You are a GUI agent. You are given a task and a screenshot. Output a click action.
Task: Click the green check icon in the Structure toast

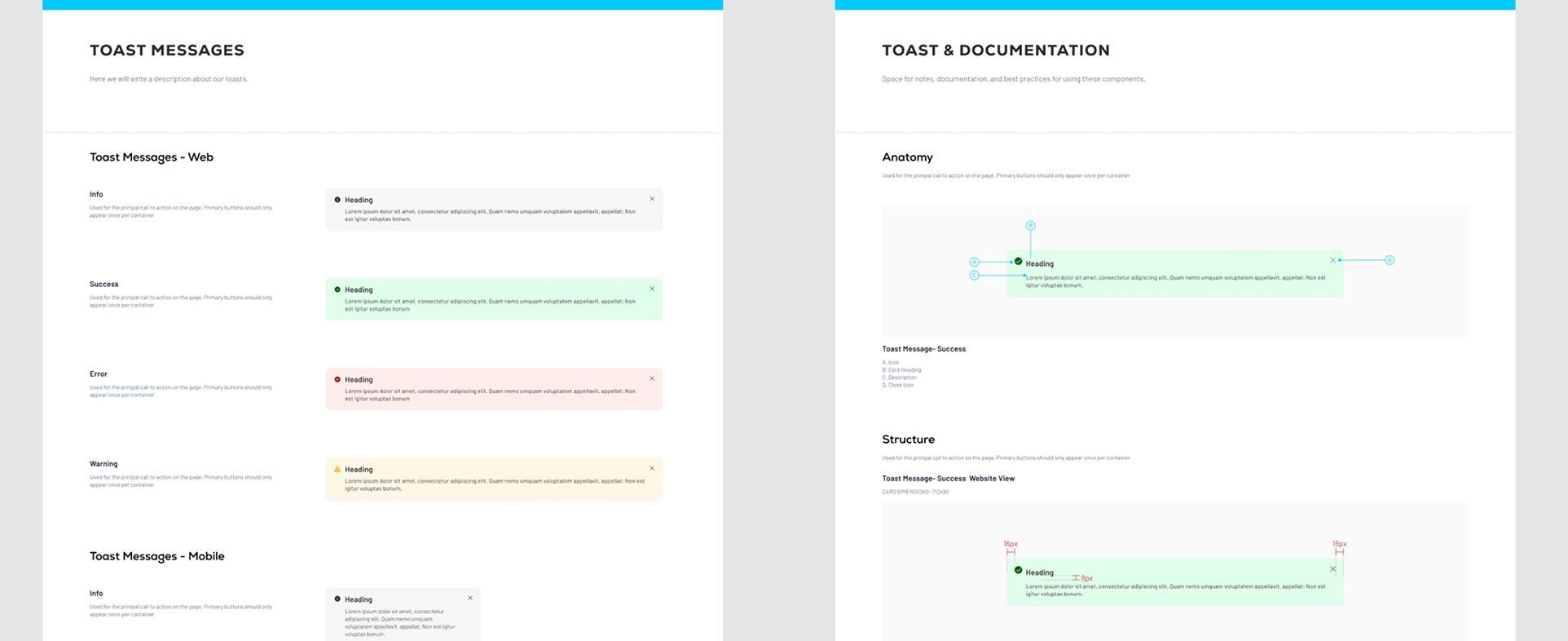(x=1018, y=570)
